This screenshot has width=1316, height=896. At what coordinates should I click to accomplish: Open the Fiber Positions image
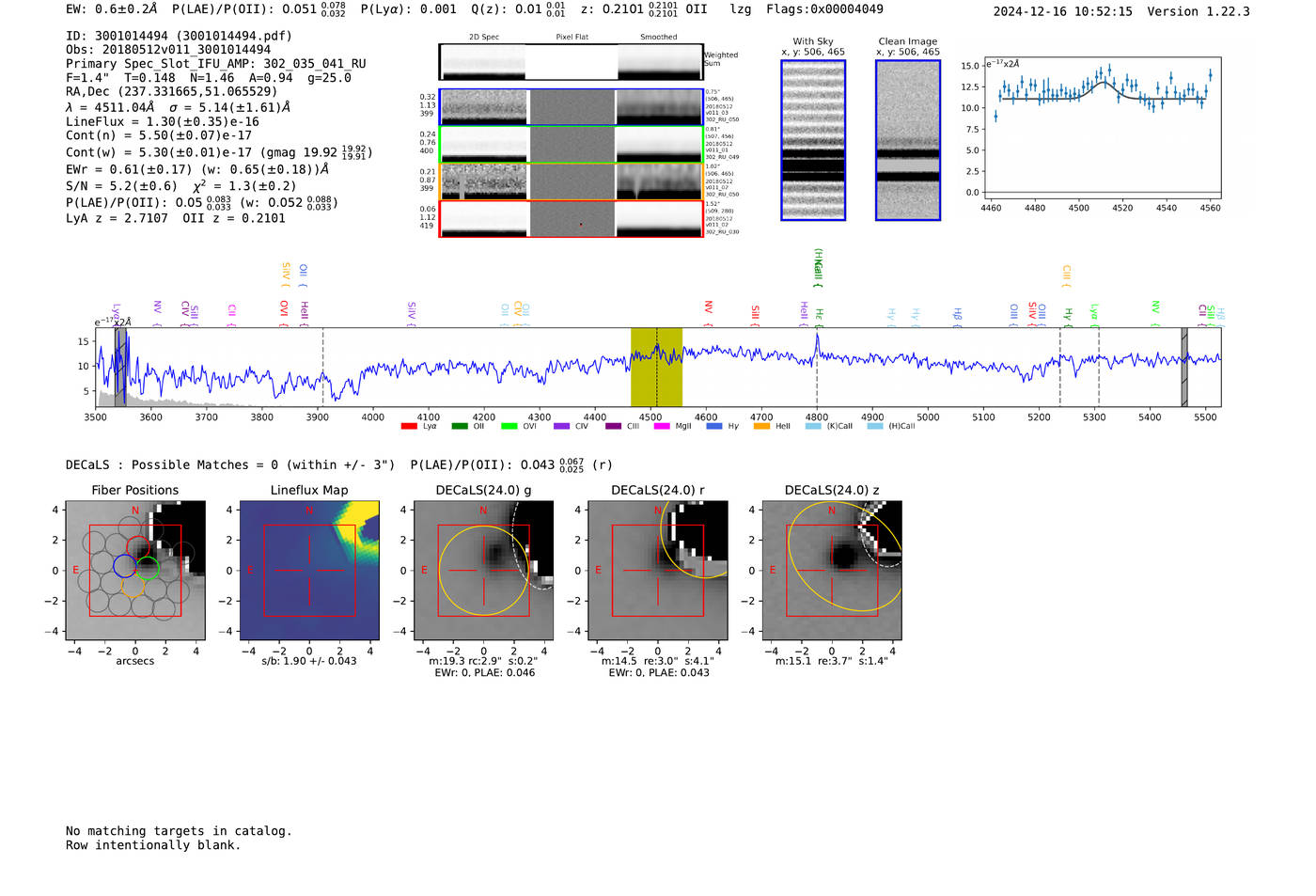pos(135,571)
